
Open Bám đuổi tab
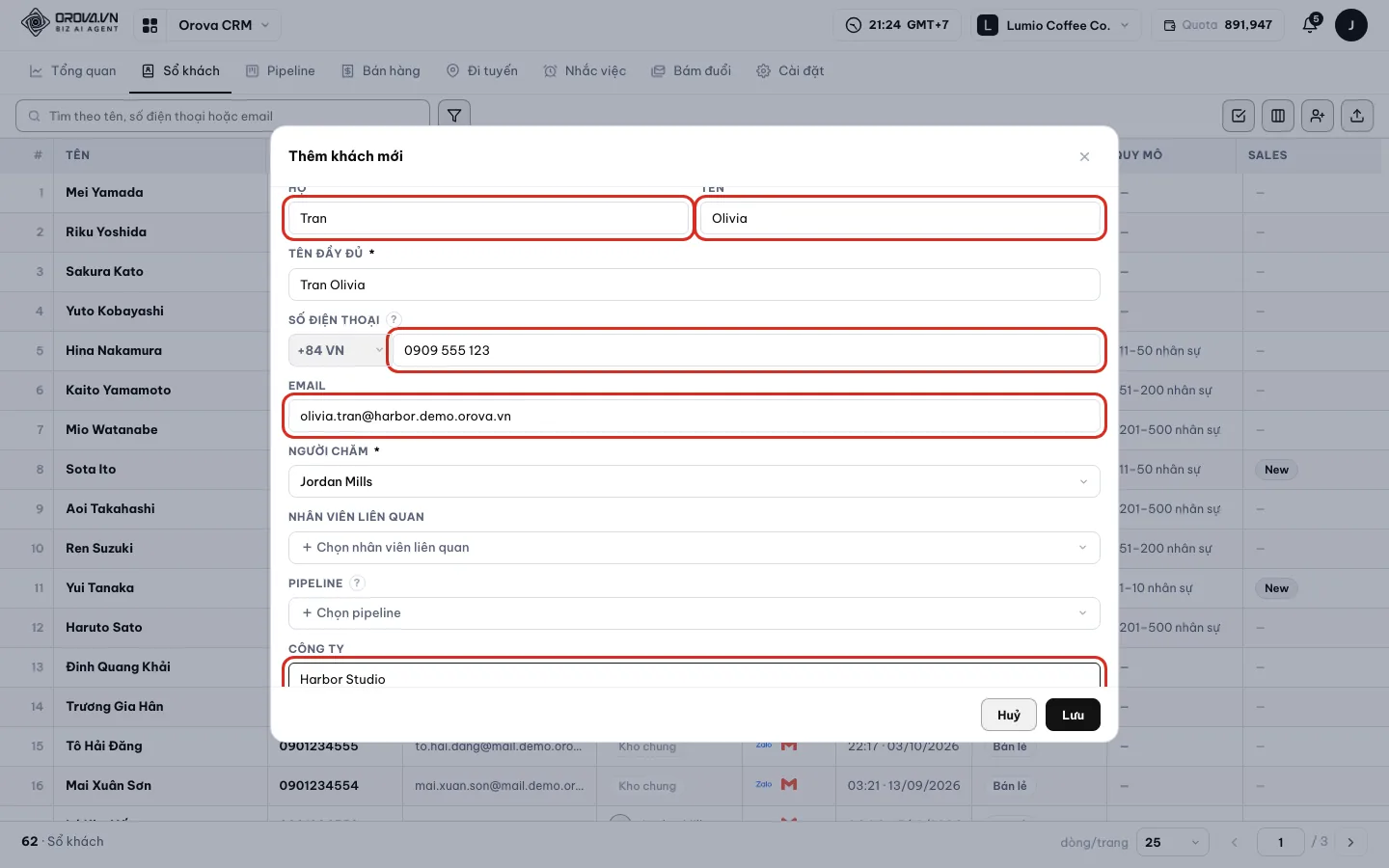pyautogui.click(x=692, y=70)
